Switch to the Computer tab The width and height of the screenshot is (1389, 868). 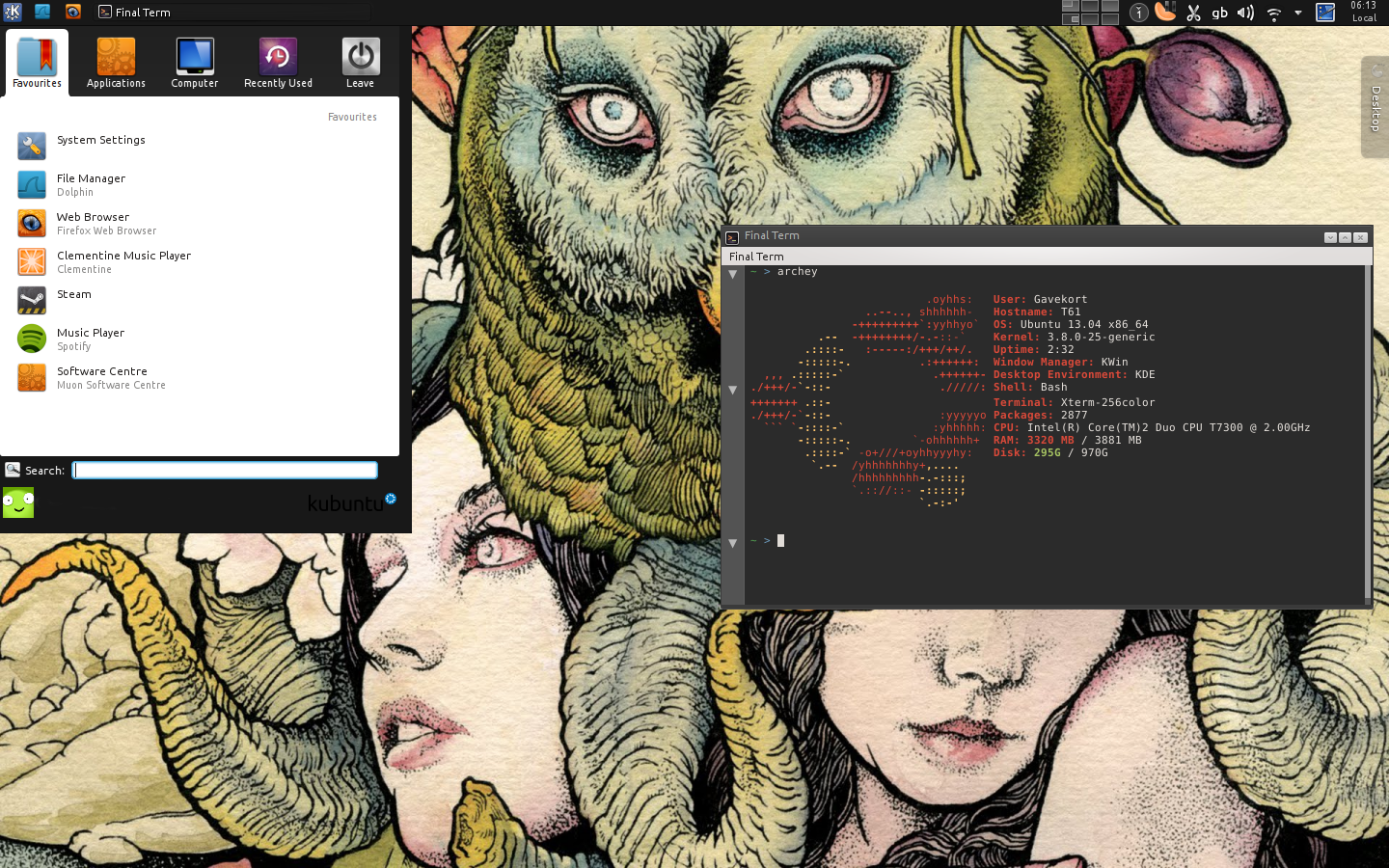pos(195,63)
